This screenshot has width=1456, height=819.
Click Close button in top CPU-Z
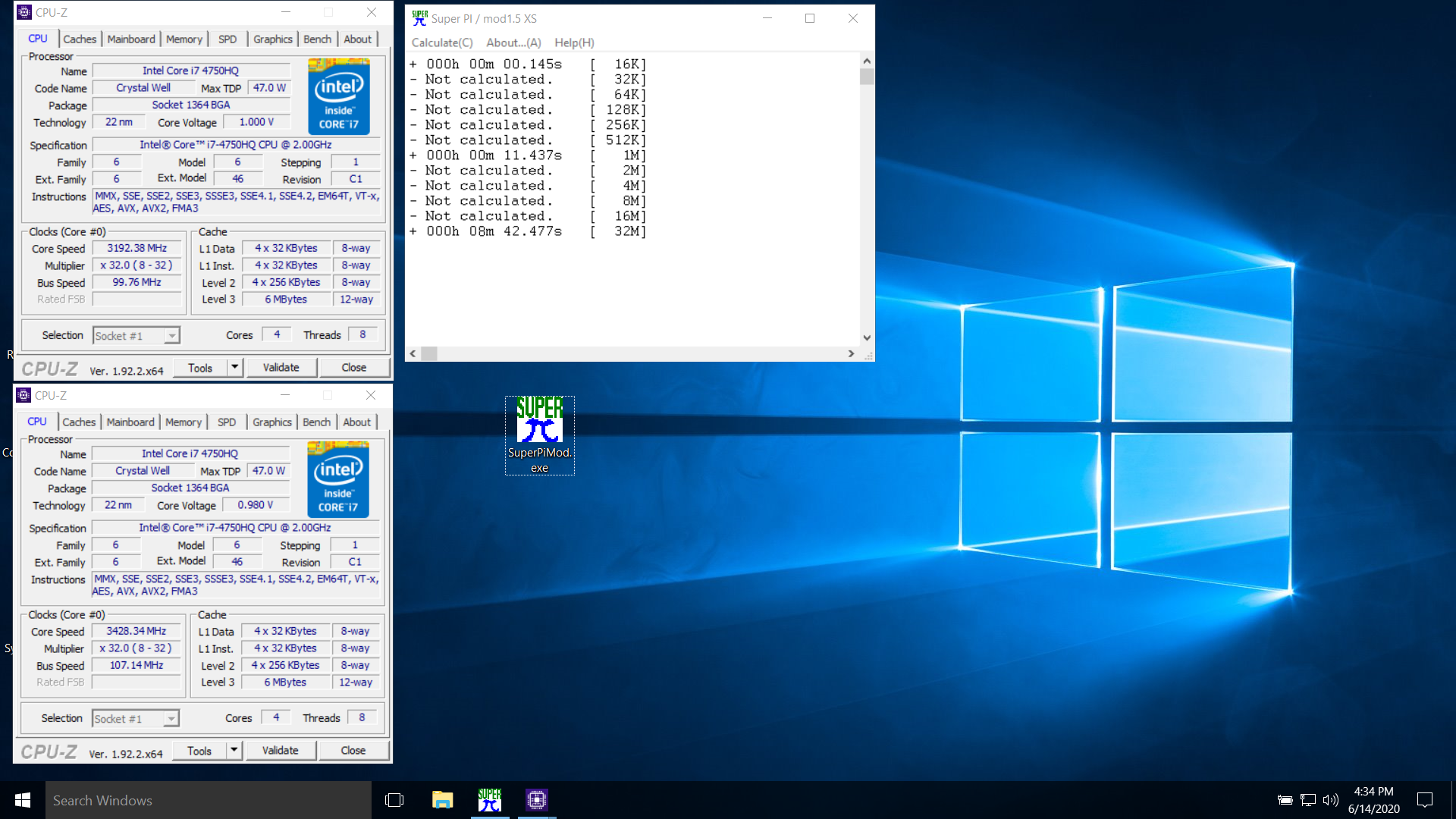click(354, 368)
